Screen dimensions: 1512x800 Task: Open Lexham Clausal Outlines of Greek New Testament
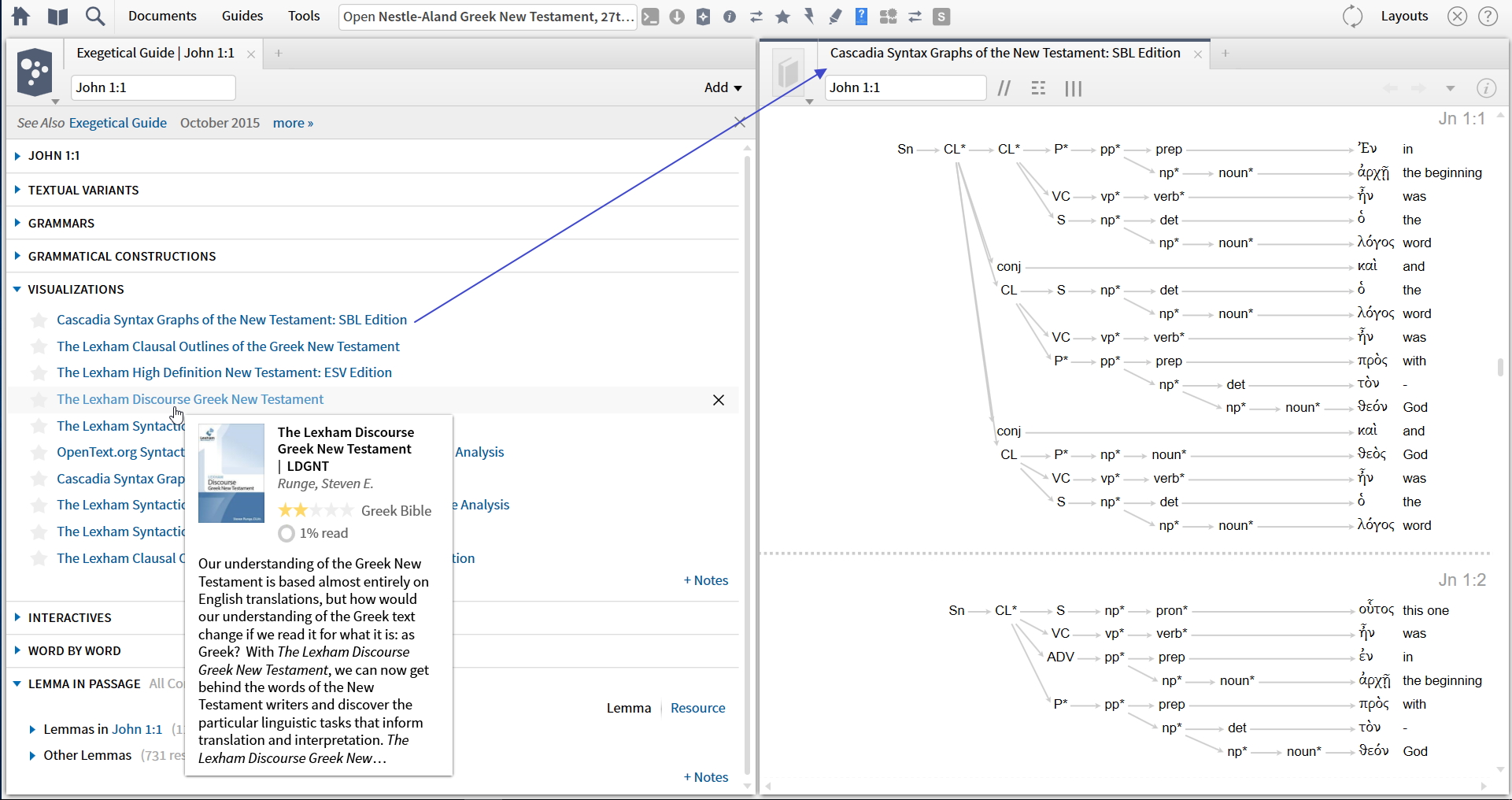point(228,346)
